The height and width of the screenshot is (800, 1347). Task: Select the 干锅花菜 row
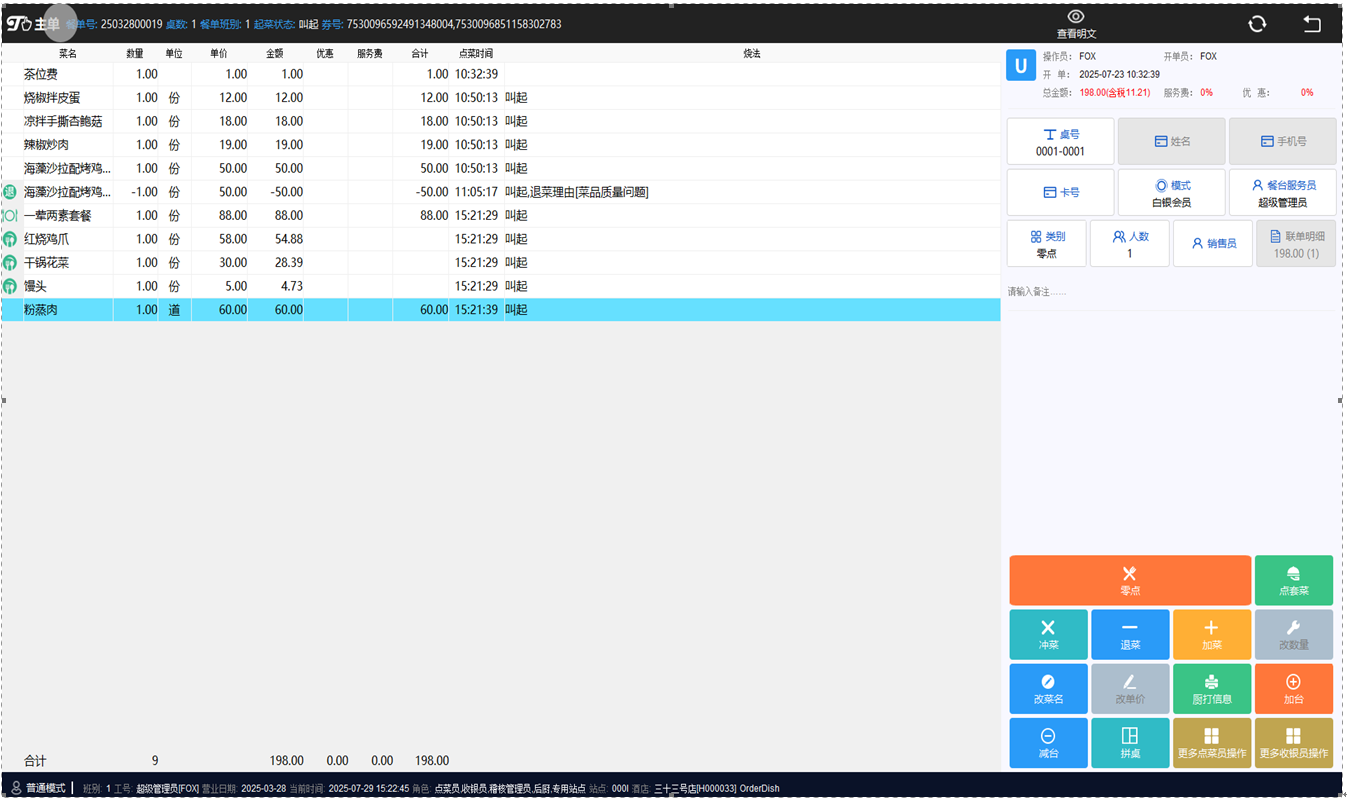(501, 262)
